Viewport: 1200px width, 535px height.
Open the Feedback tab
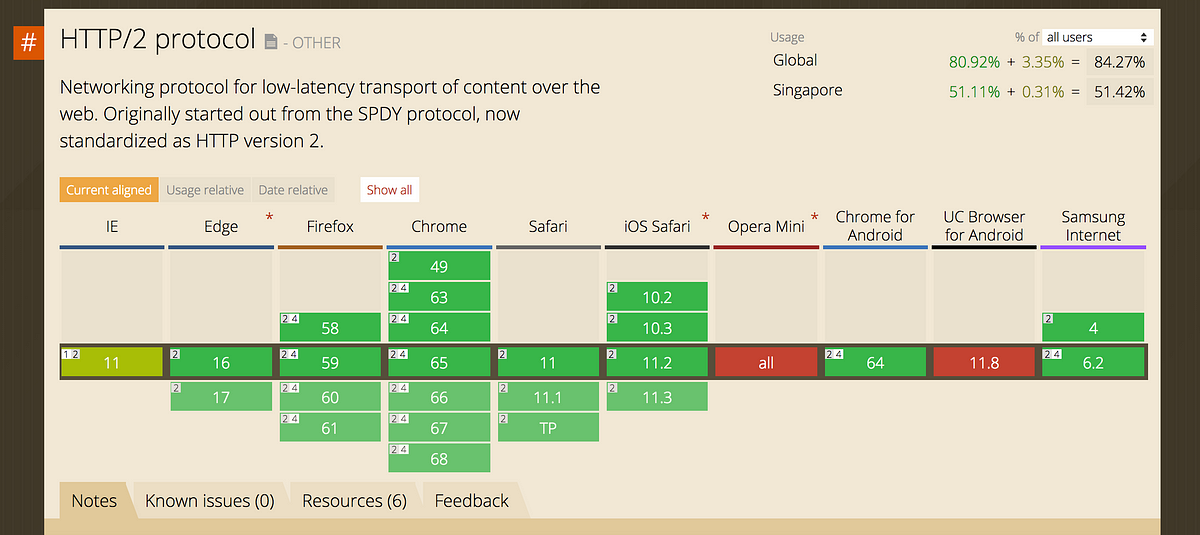pos(471,501)
